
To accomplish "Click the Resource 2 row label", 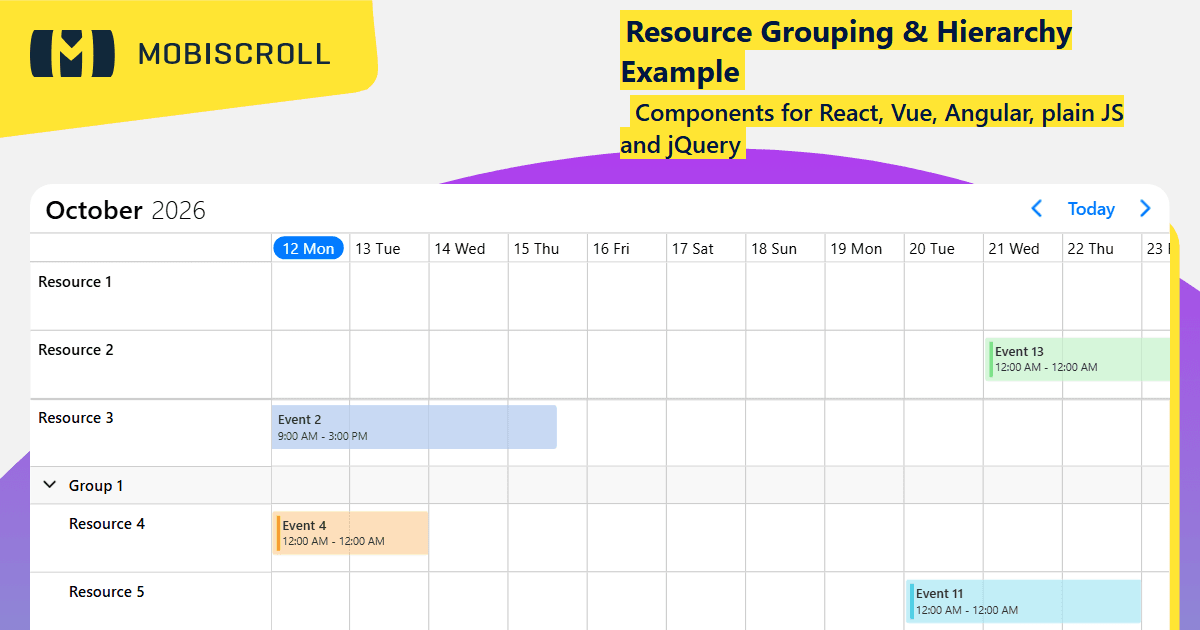I will pos(76,350).
